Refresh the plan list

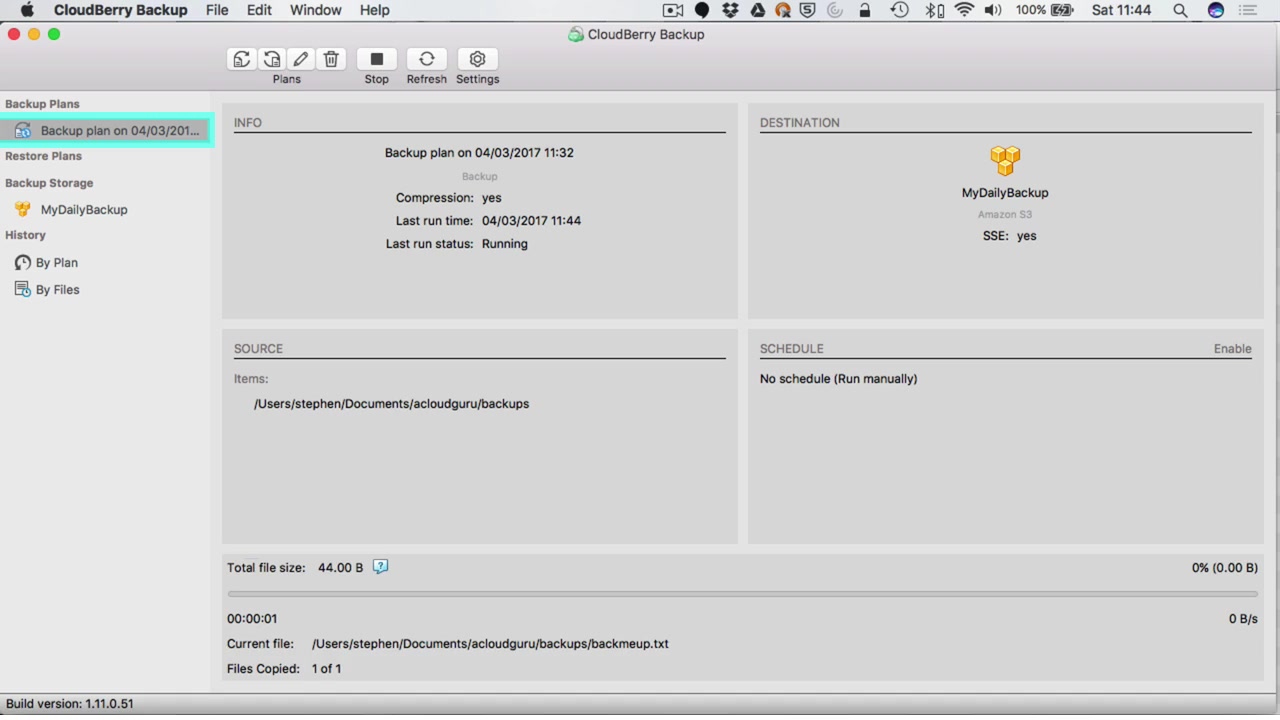coord(426,59)
